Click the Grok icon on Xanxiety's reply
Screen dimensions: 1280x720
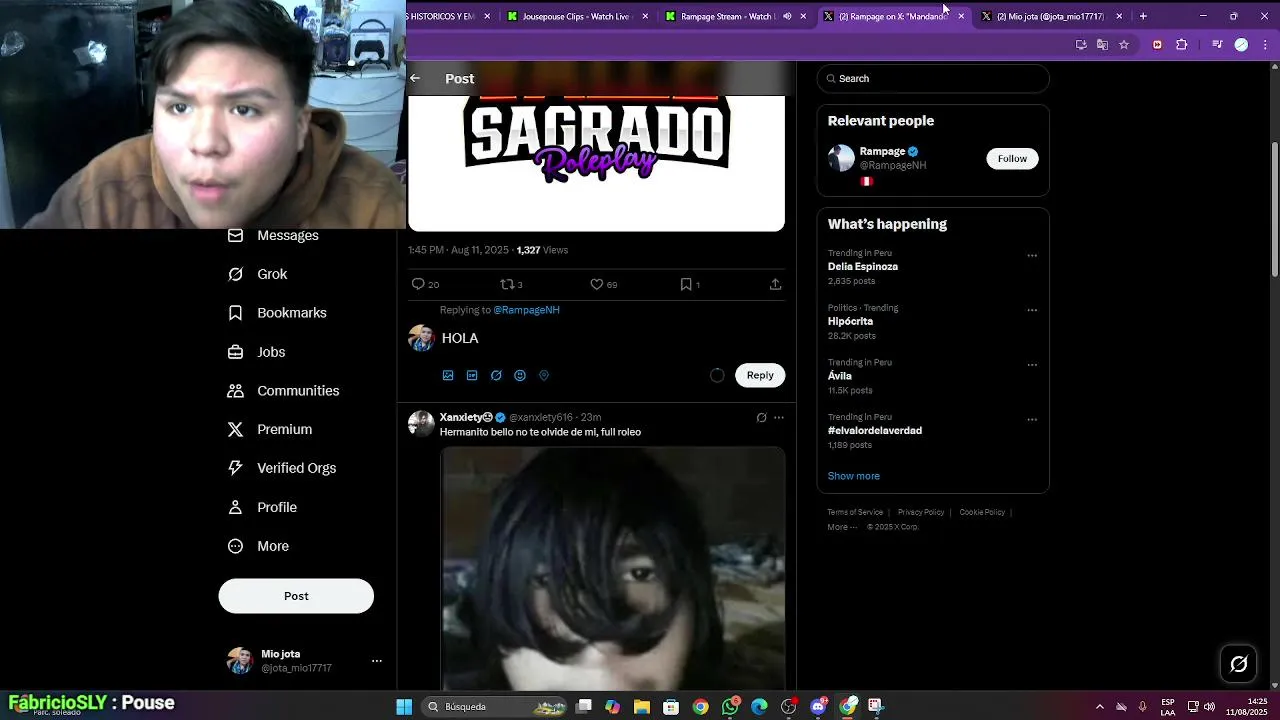(x=761, y=417)
